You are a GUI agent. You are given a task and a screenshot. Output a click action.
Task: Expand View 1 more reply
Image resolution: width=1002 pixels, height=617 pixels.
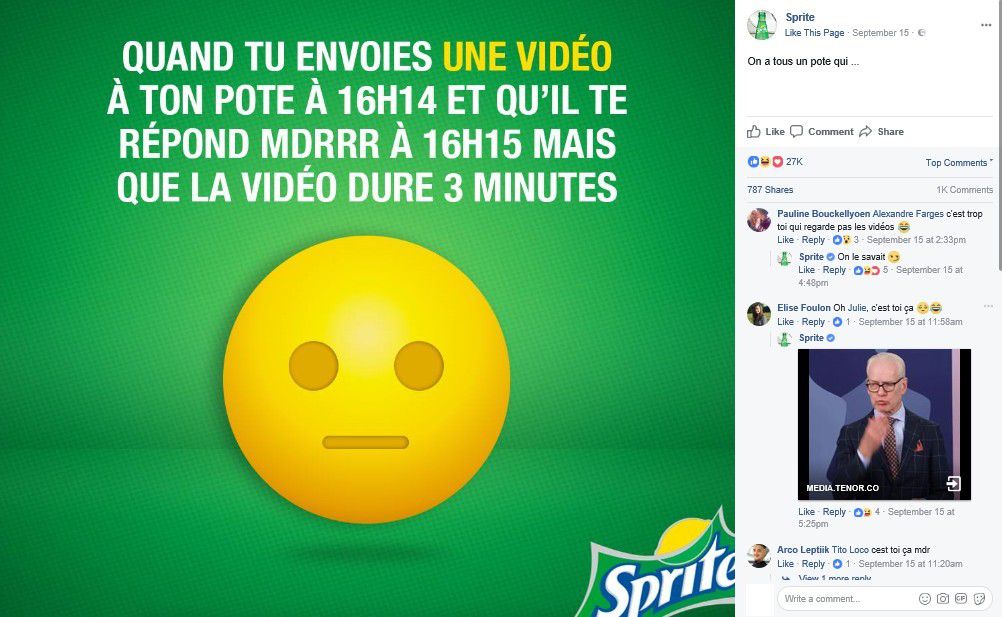pyautogui.click(x=834, y=578)
